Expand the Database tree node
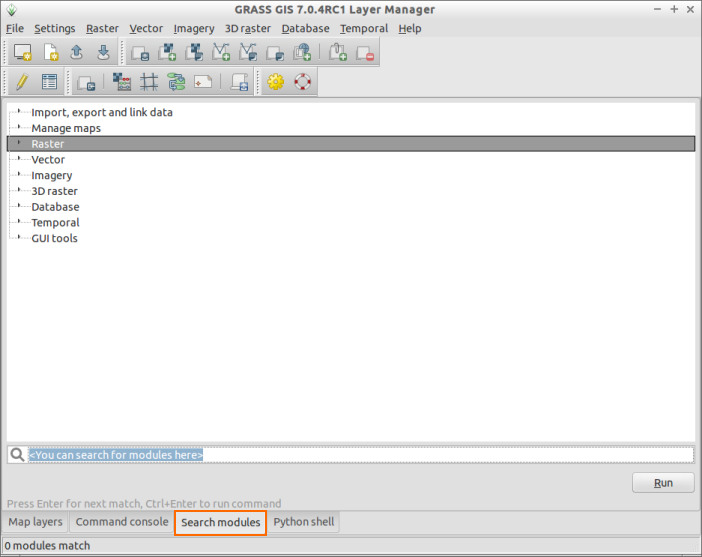The height and width of the screenshot is (557, 702). (x=19, y=205)
